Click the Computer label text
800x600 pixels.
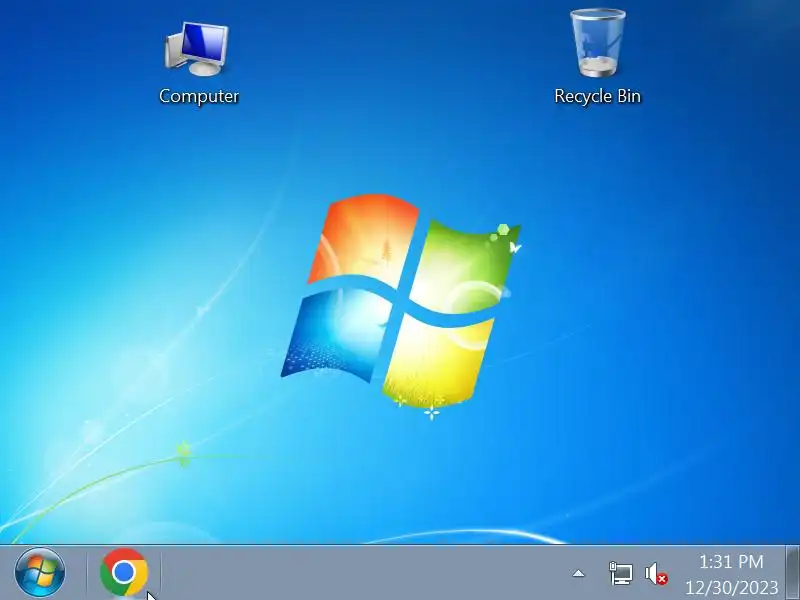click(198, 96)
